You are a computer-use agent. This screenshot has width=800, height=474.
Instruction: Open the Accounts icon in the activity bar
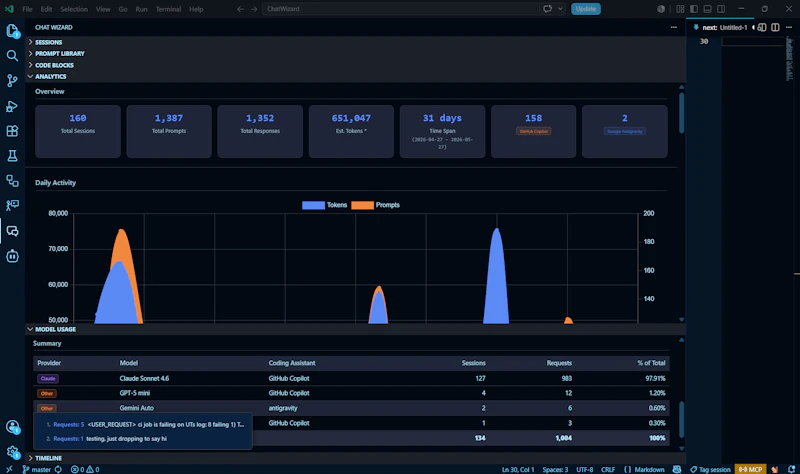tap(12, 427)
